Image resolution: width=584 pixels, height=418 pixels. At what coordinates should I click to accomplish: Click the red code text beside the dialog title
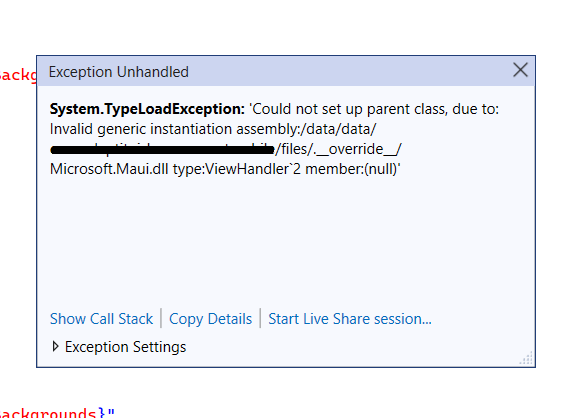(x=18, y=75)
